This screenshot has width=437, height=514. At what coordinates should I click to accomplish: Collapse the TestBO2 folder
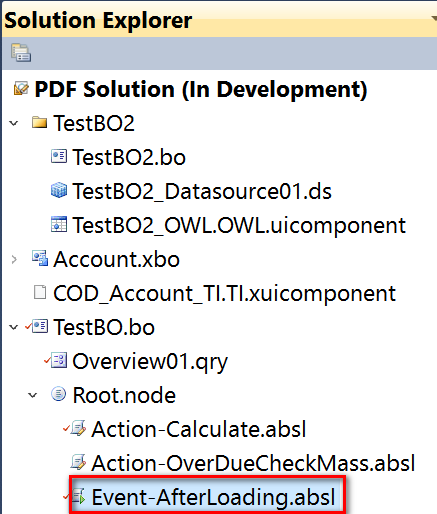[x=14, y=123]
